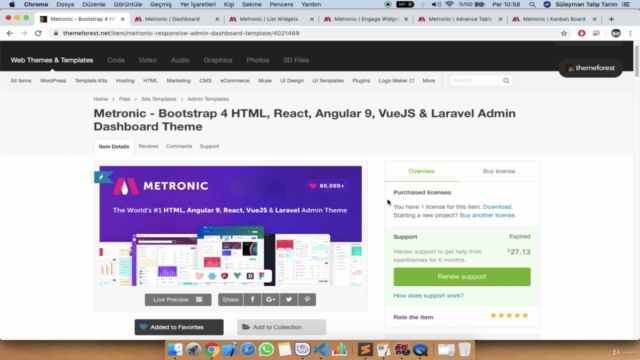
Task: Open Chrome from the dock
Action: [211, 349]
